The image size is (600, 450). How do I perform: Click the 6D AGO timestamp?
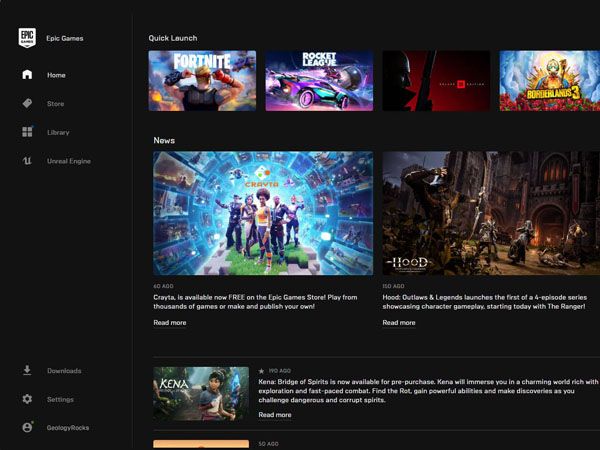pyautogui.click(x=163, y=286)
